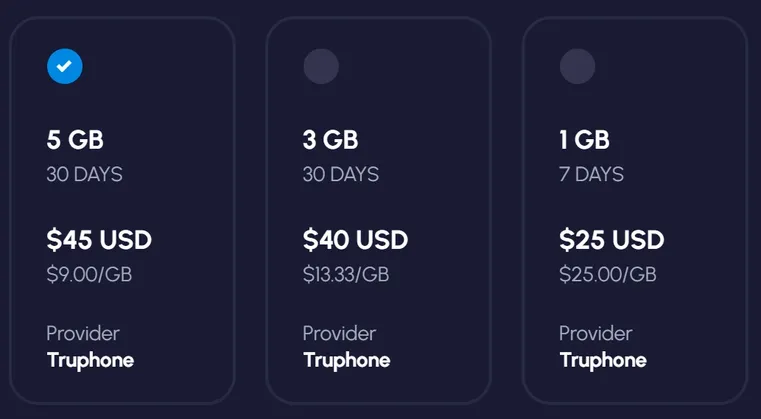Click the $40 USD price

(x=355, y=240)
